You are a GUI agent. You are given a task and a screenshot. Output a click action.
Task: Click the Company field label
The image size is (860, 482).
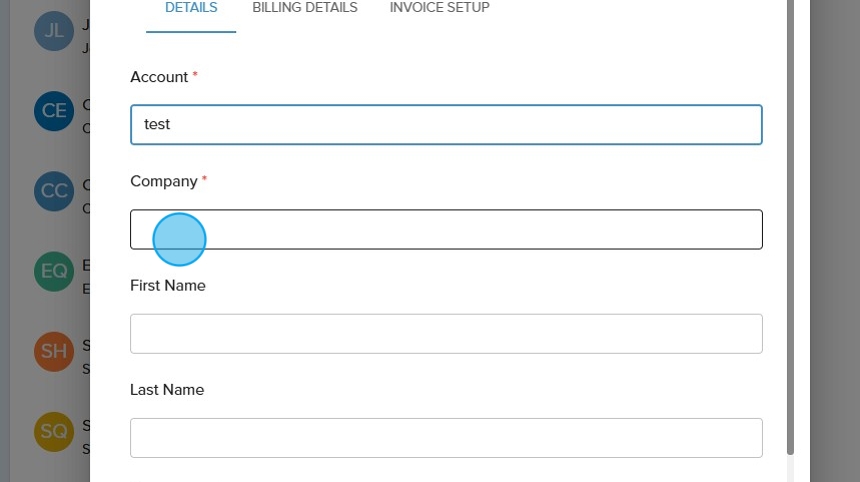(x=164, y=181)
